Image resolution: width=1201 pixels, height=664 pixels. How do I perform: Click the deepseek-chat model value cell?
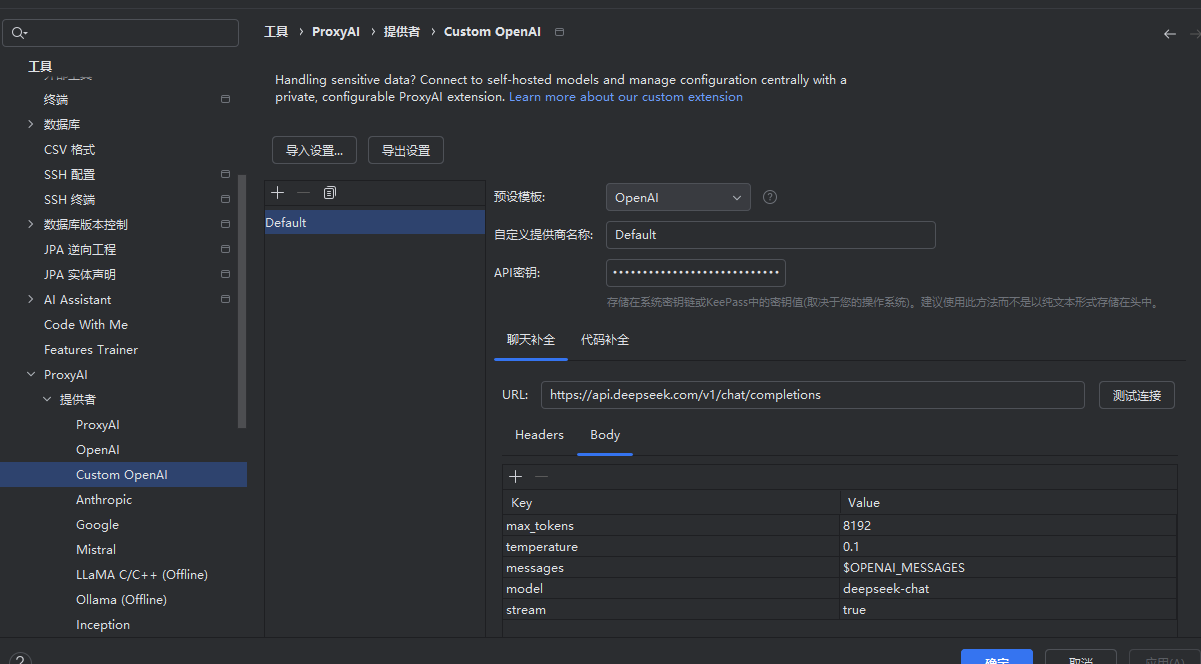[x=1008, y=589]
